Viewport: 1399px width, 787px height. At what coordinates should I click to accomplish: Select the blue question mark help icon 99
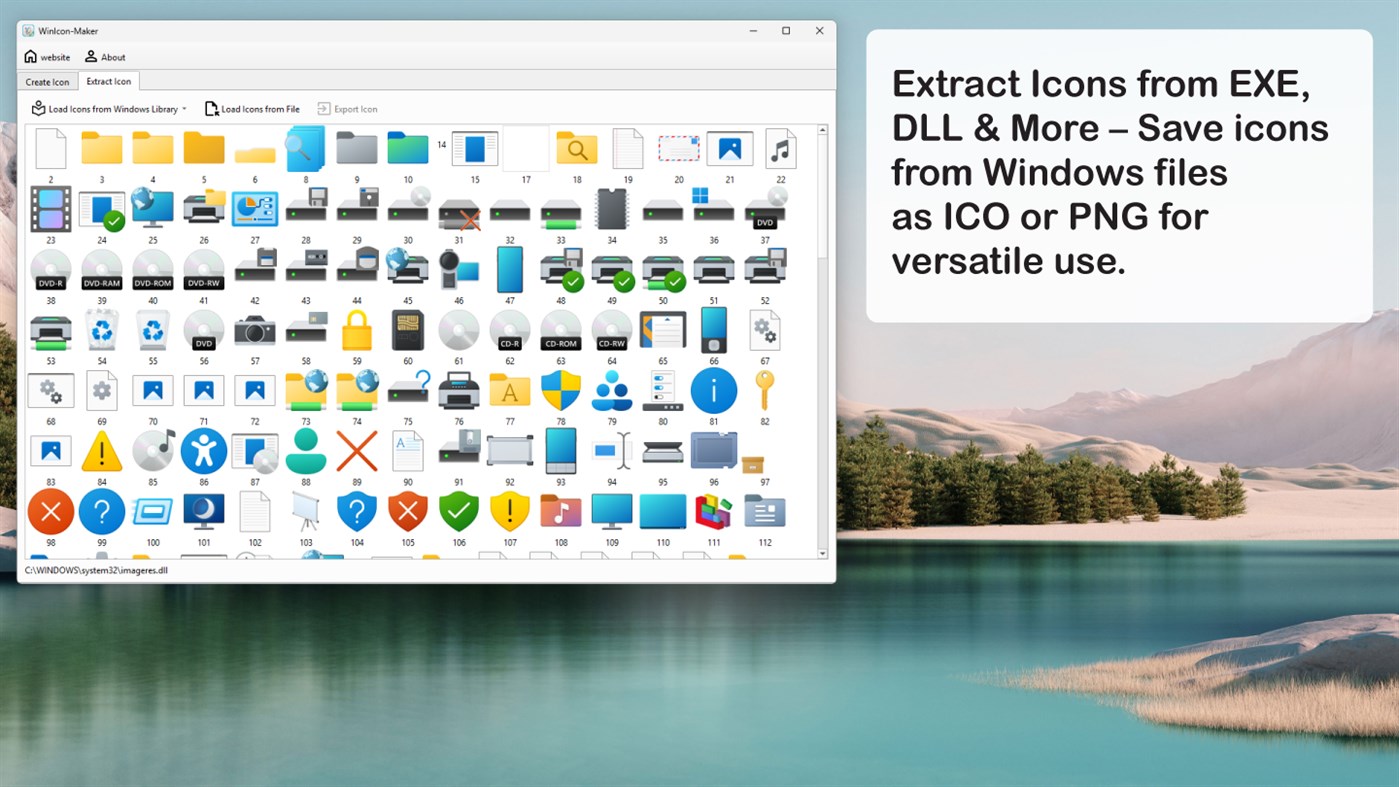[101, 511]
